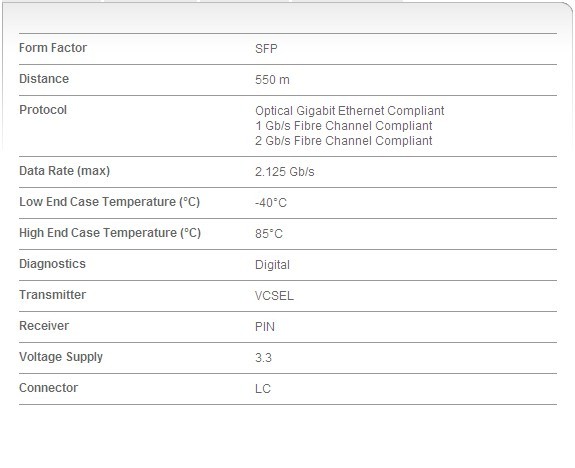Viewport: 575px width, 468px height.
Task: Select the Digital diagnostics value
Action: tap(272, 265)
